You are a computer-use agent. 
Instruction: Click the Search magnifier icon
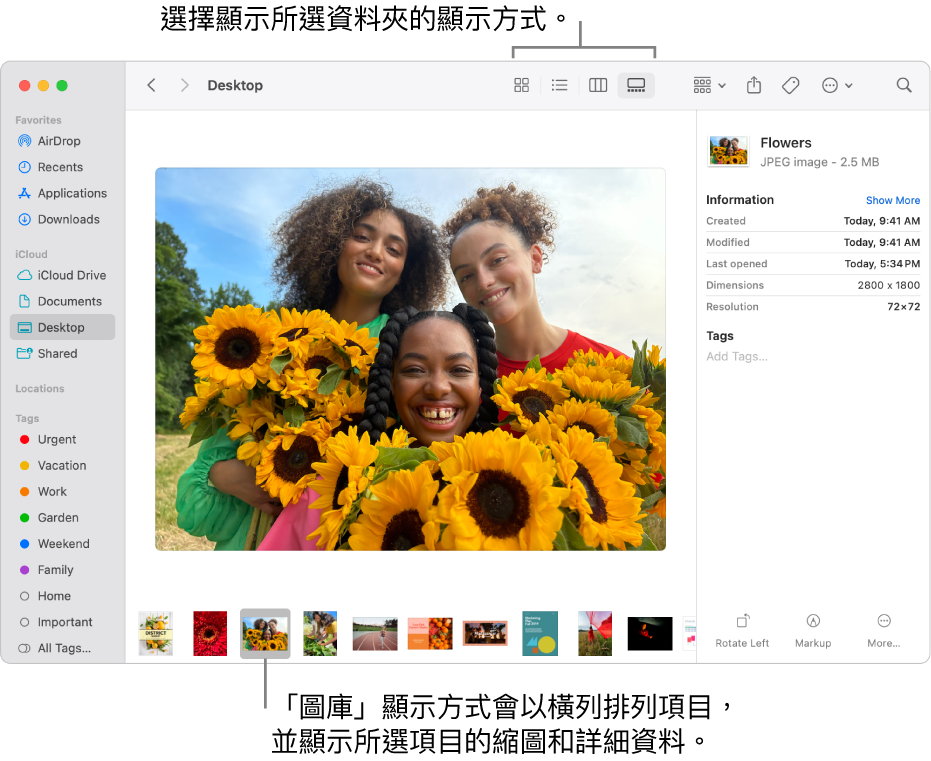tap(904, 85)
